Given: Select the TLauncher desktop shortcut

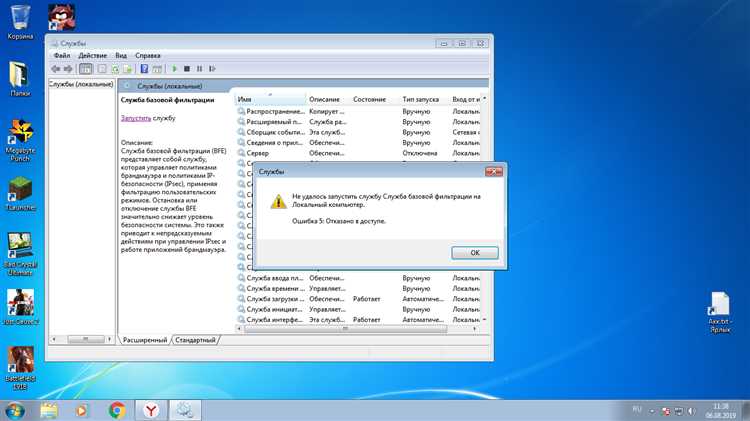Looking at the screenshot, I should point(20,193).
